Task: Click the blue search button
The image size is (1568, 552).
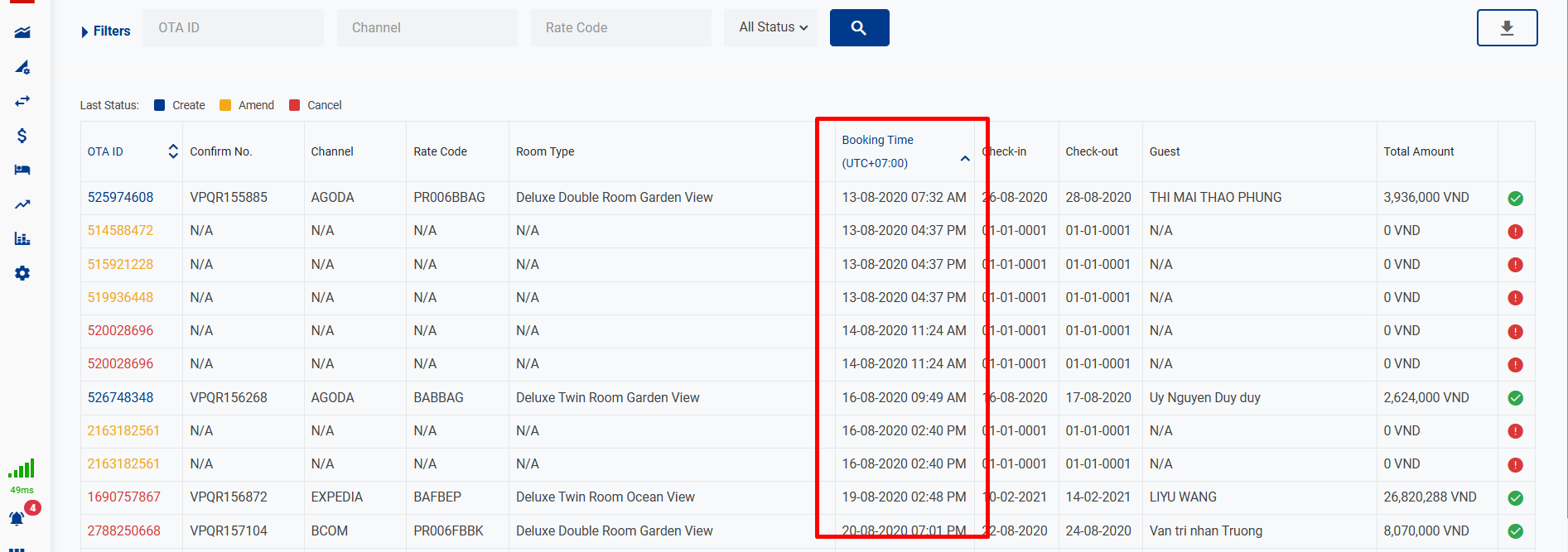Action: click(x=859, y=28)
